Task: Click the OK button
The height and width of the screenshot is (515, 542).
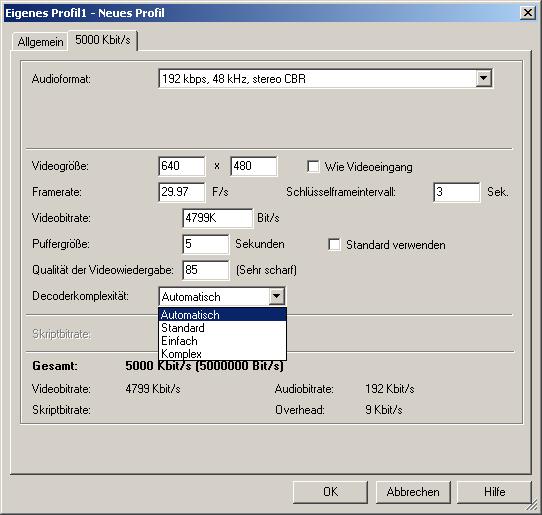Action: pyautogui.click(x=330, y=491)
